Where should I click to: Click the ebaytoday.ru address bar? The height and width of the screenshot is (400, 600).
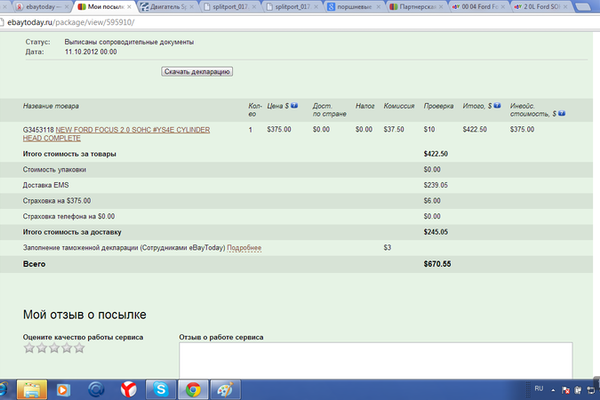coord(298,22)
